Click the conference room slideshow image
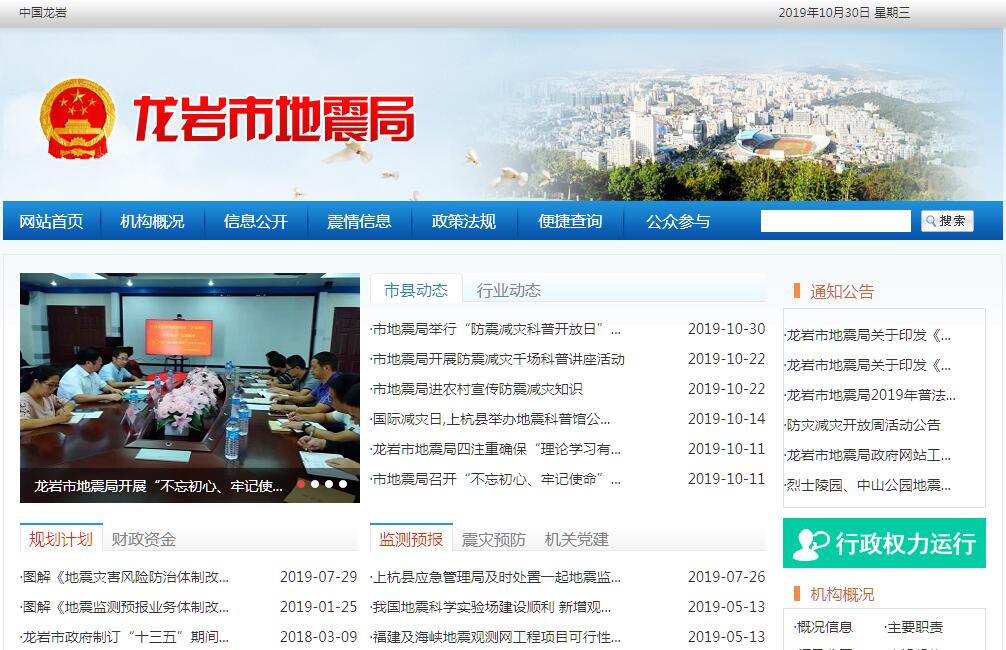 click(189, 370)
